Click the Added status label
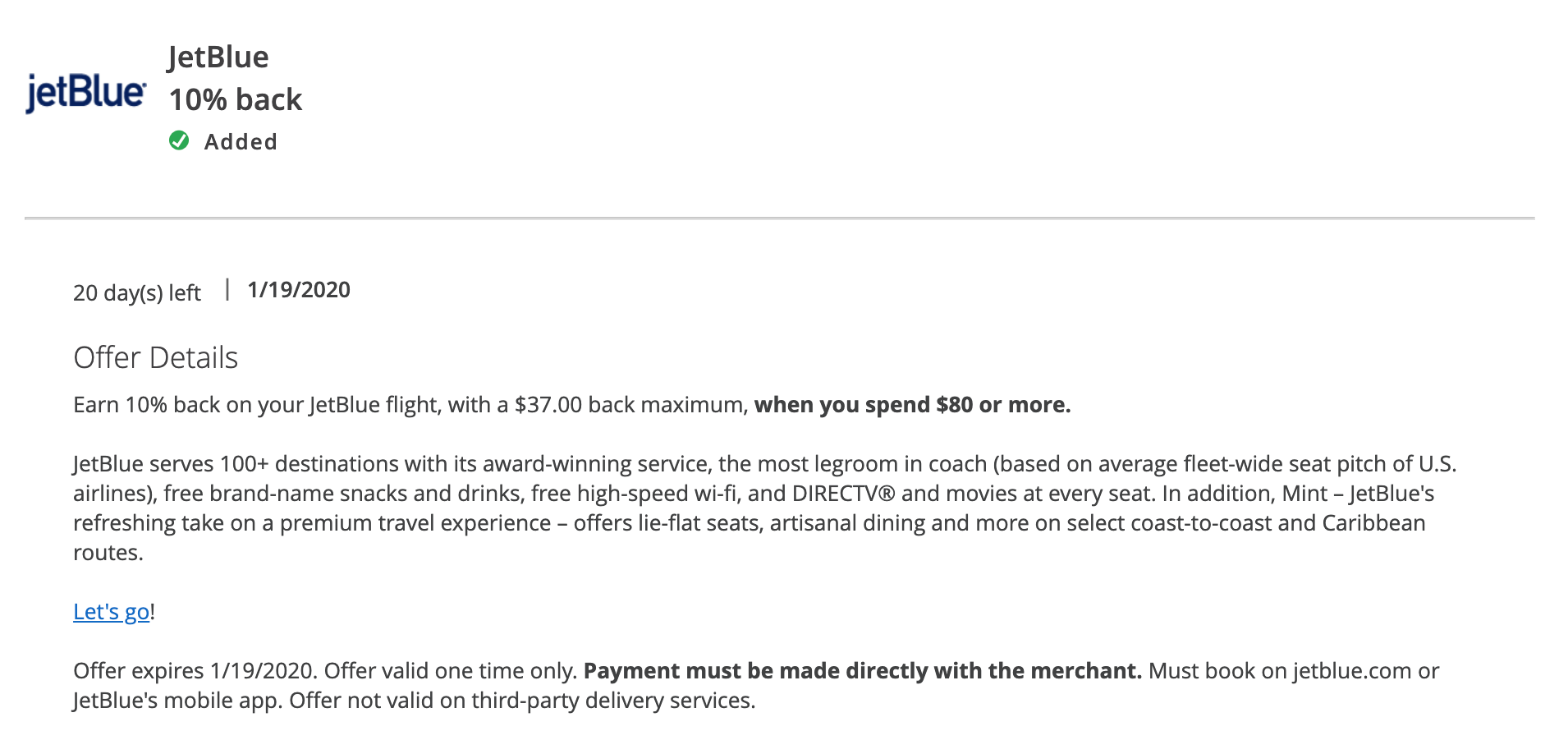Image resolution: width=1568 pixels, height=754 pixels. tap(241, 142)
